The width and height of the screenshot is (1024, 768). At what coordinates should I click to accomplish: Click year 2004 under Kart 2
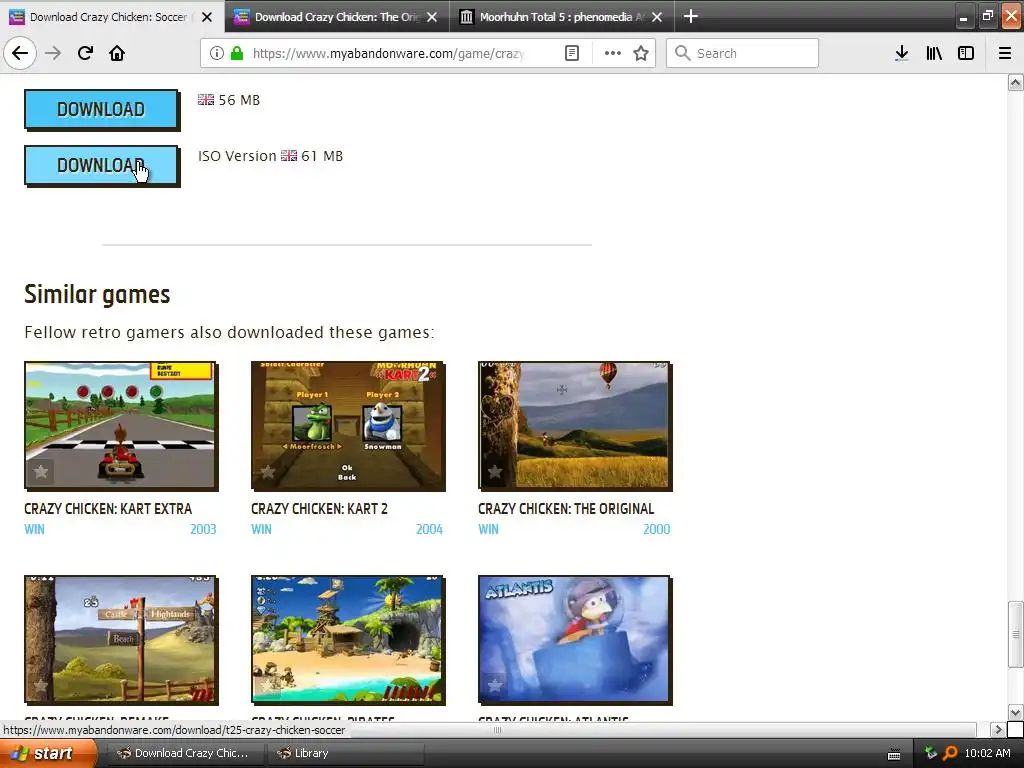coord(429,529)
